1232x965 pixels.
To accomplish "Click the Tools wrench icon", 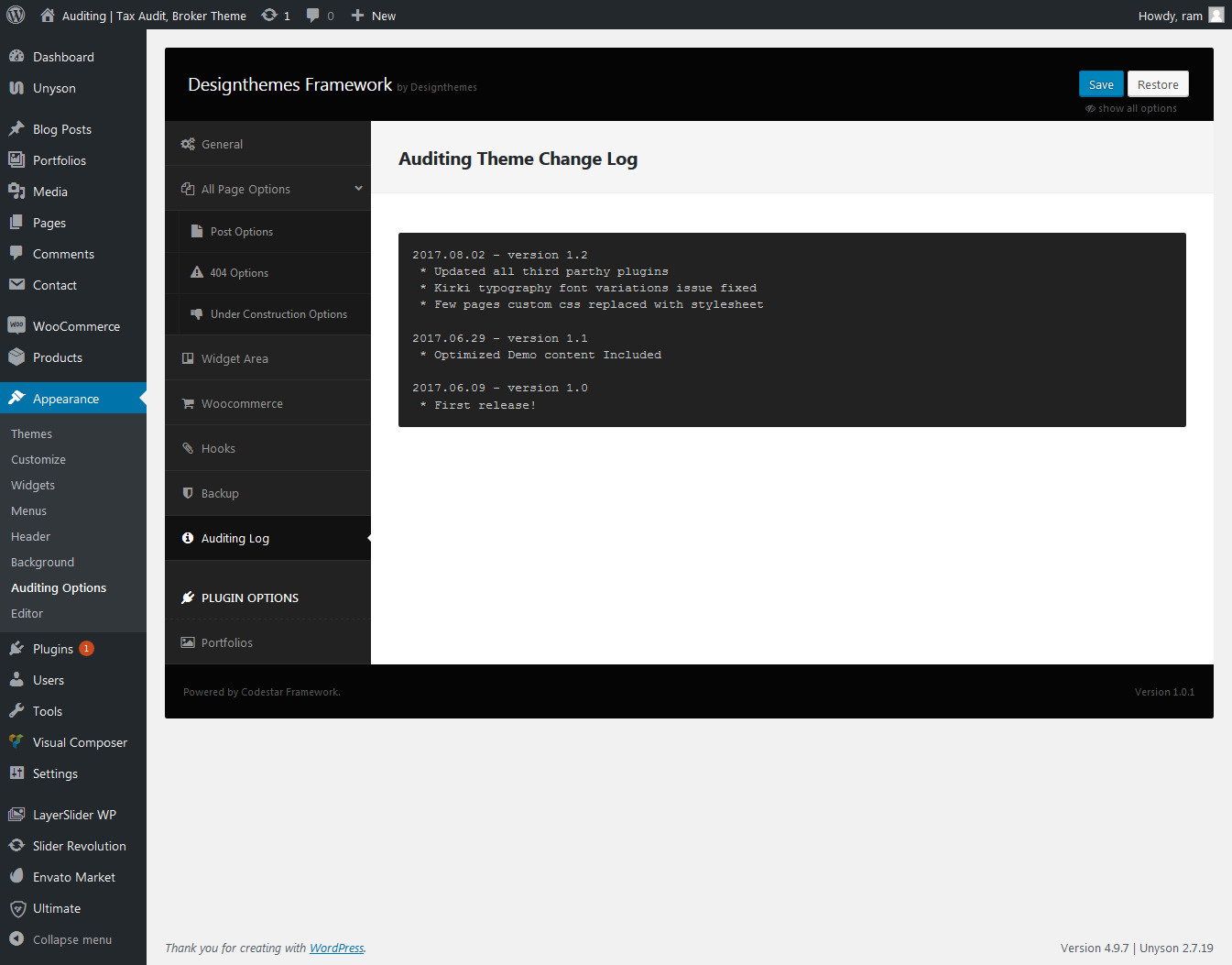I will pyautogui.click(x=16, y=710).
